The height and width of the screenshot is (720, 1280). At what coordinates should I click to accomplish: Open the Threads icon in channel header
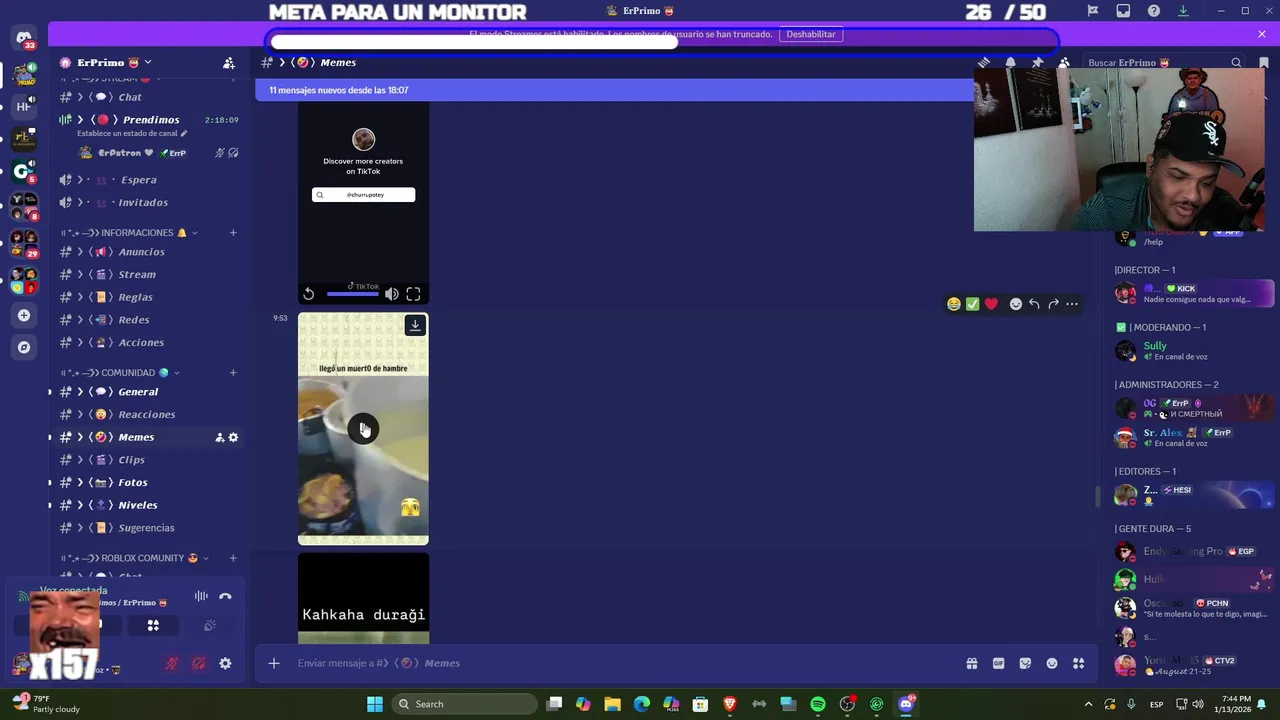(x=984, y=62)
